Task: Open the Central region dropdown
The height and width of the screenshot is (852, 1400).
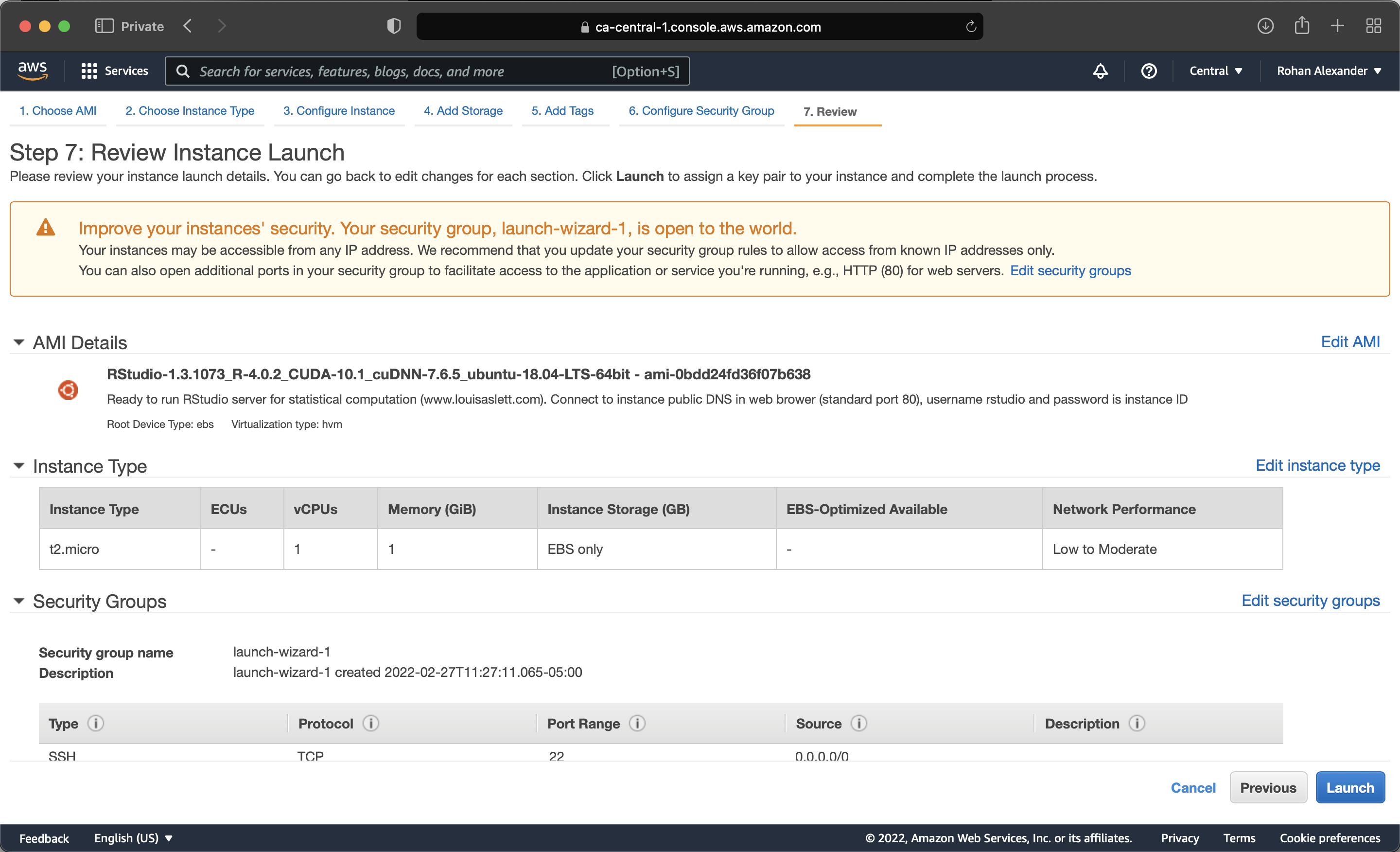Action: [1215, 71]
